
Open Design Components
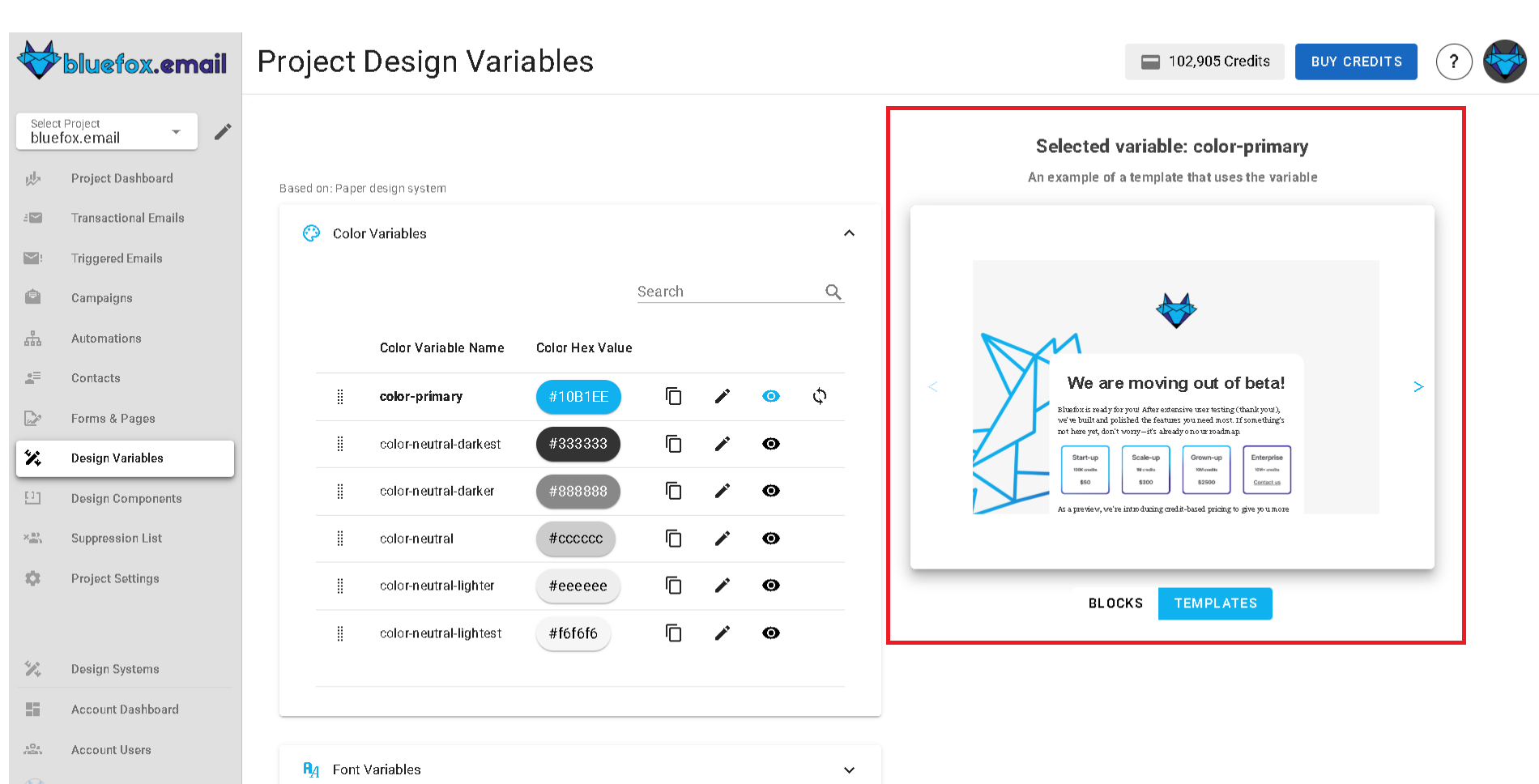click(125, 499)
